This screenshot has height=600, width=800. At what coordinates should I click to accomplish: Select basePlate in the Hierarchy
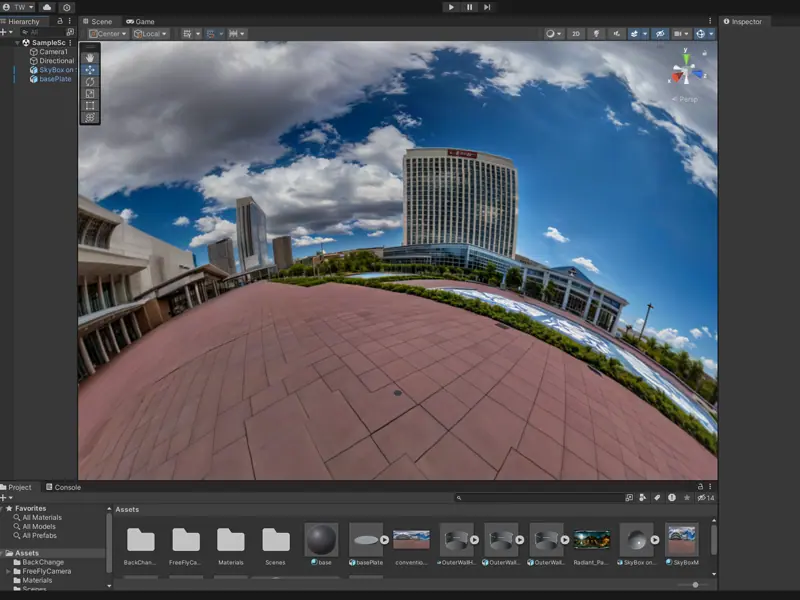tap(55, 79)
